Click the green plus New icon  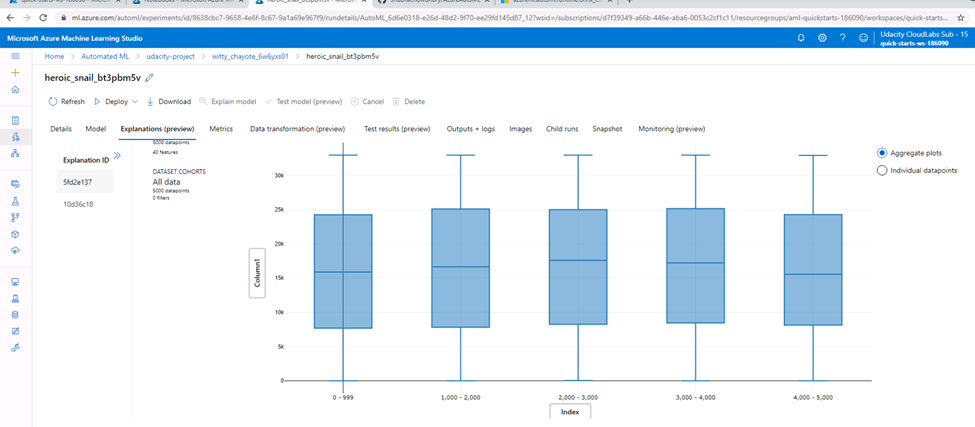(x=16, y=73)
